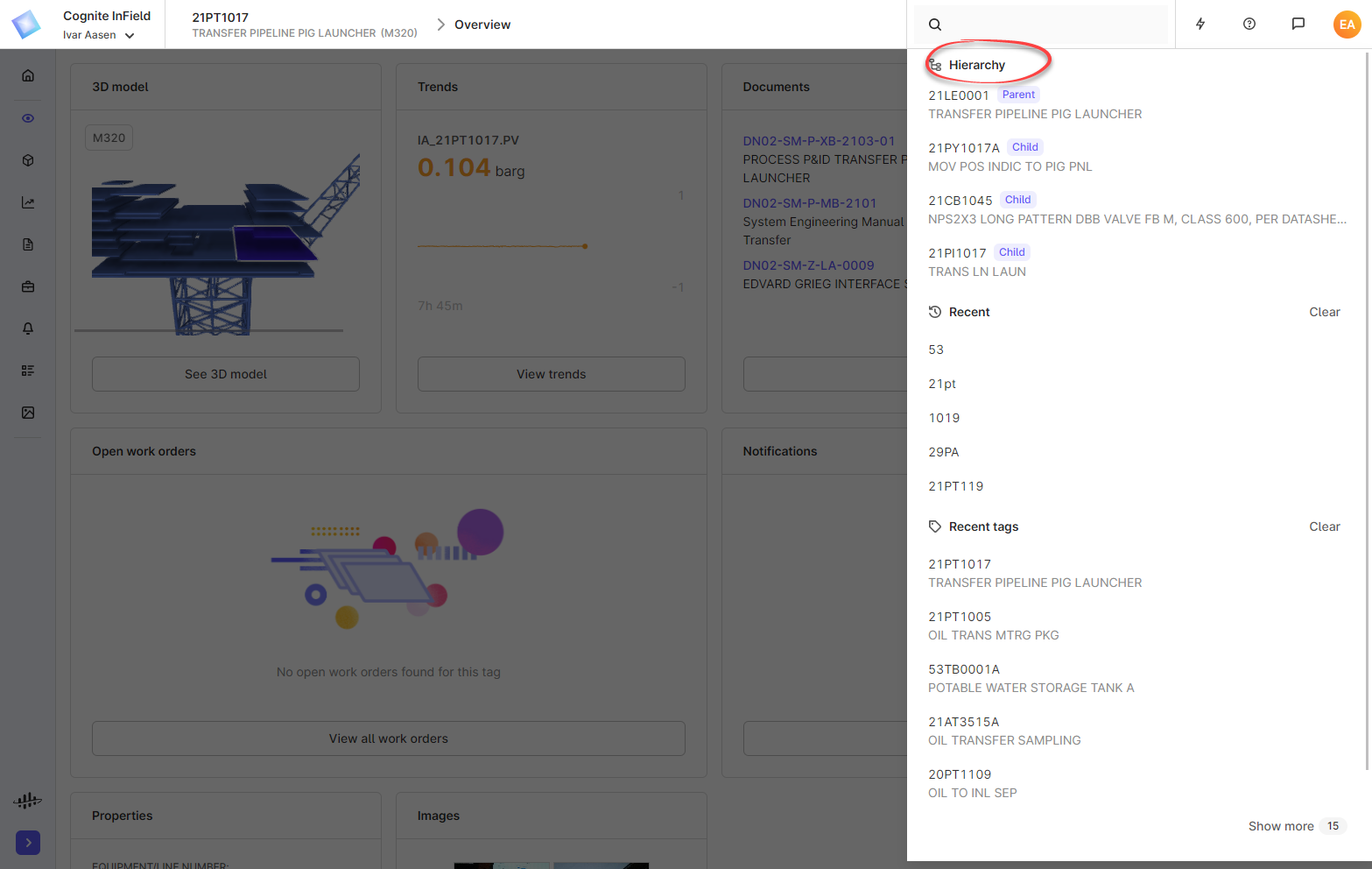Click View trends button
Viewport: 1372px width, 869px height.
tap(552, 374)
